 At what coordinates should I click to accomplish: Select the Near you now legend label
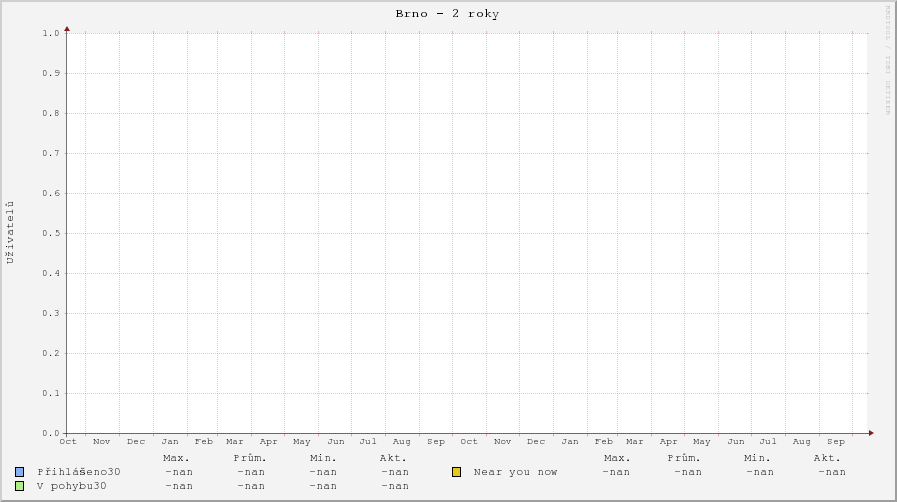[515, 472]
